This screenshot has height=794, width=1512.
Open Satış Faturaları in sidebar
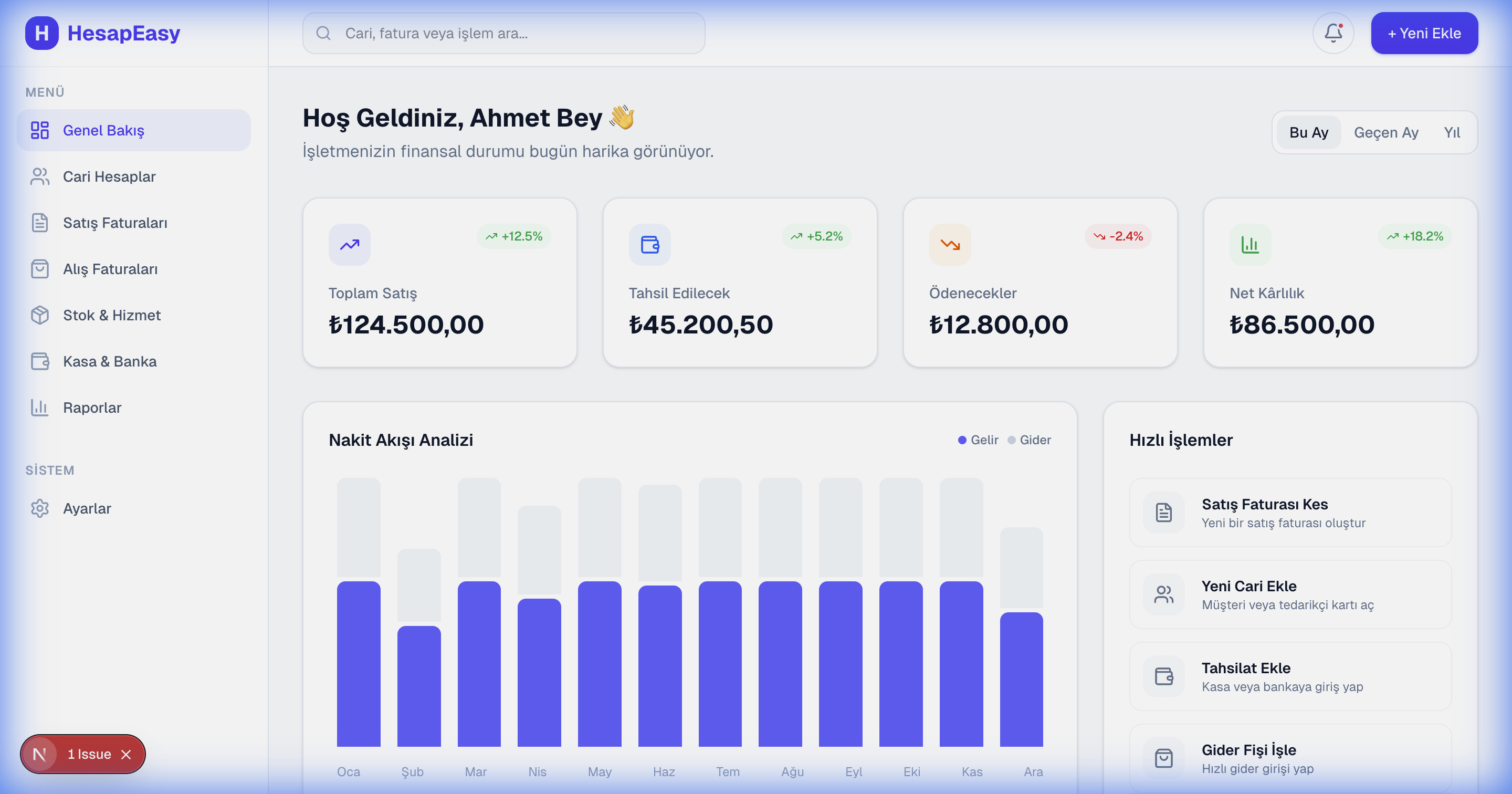coord(115,223)
